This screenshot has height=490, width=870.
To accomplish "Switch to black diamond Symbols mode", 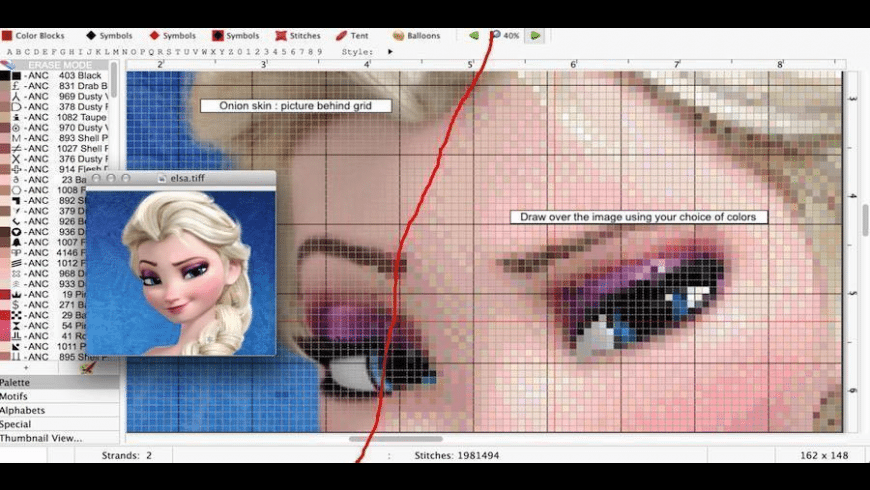I will pyautogui.click(x=109, y=36).
